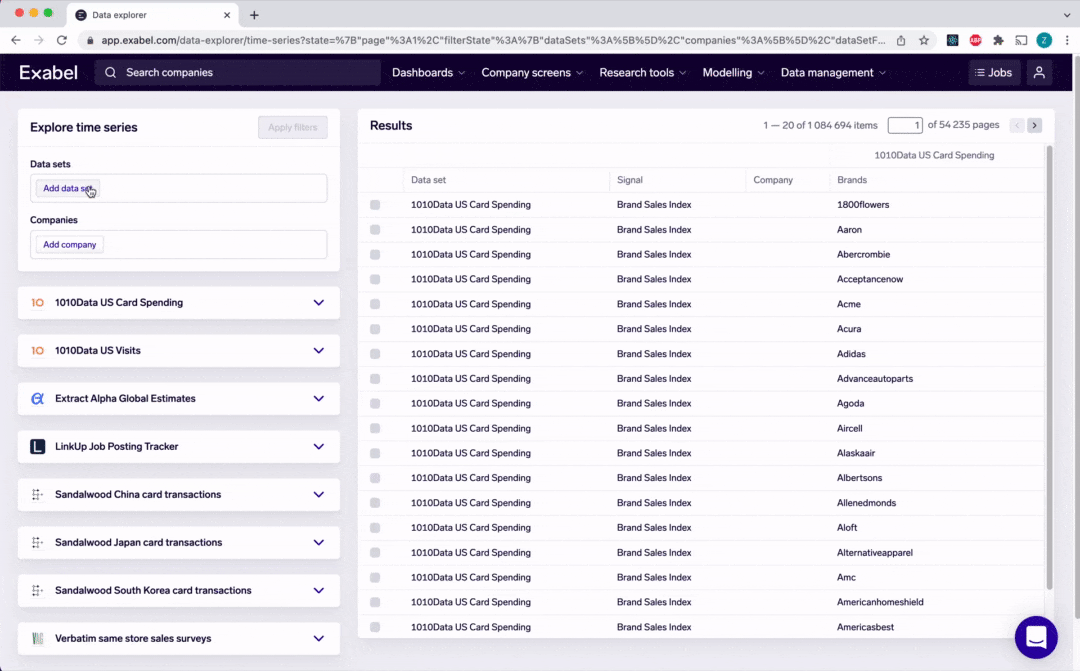Expand Sandalwood China card transactions chevron
This screenshot has width=1080, height=671.
click(x=319, y=495)
